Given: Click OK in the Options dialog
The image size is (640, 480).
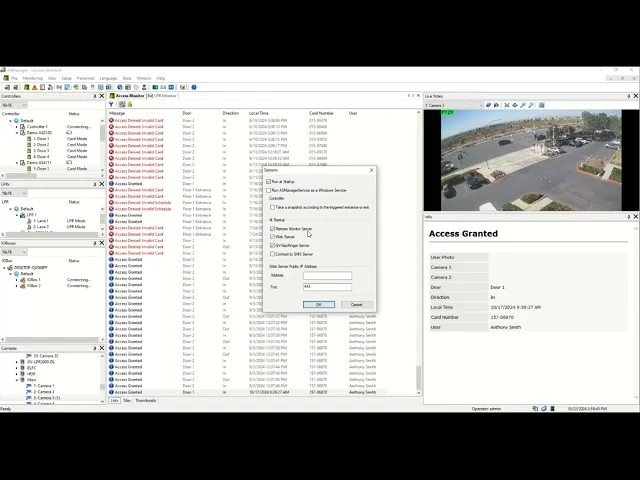Looking at the screenshot, I should 319,304.
